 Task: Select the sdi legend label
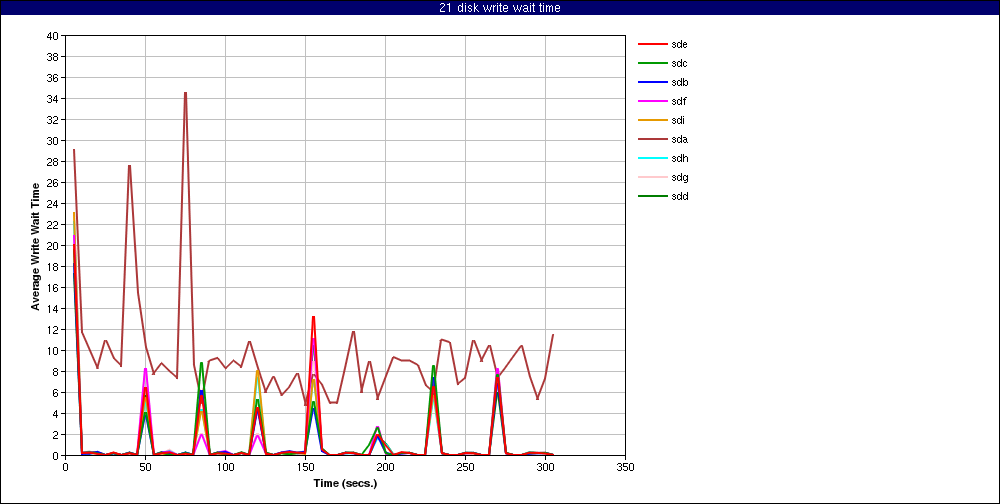(678, 121)
